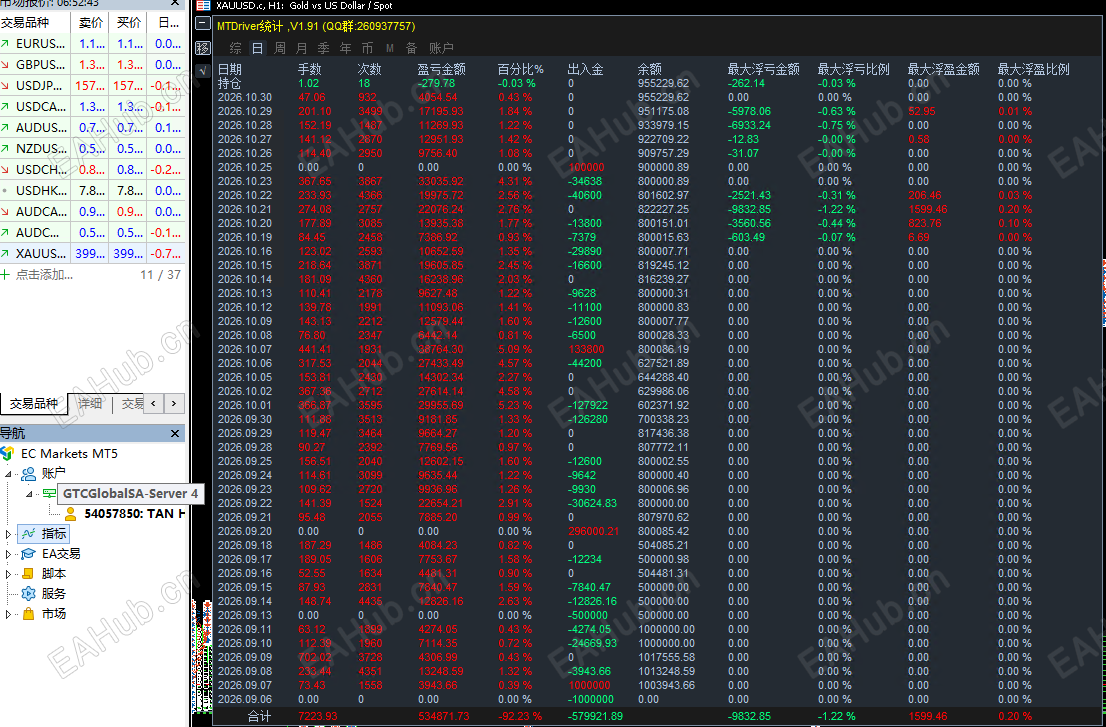The width and height of the screenshot is (1106, 727).
Task: Click the 市场 shopping bag icon
Action: (x=28, y=613)
